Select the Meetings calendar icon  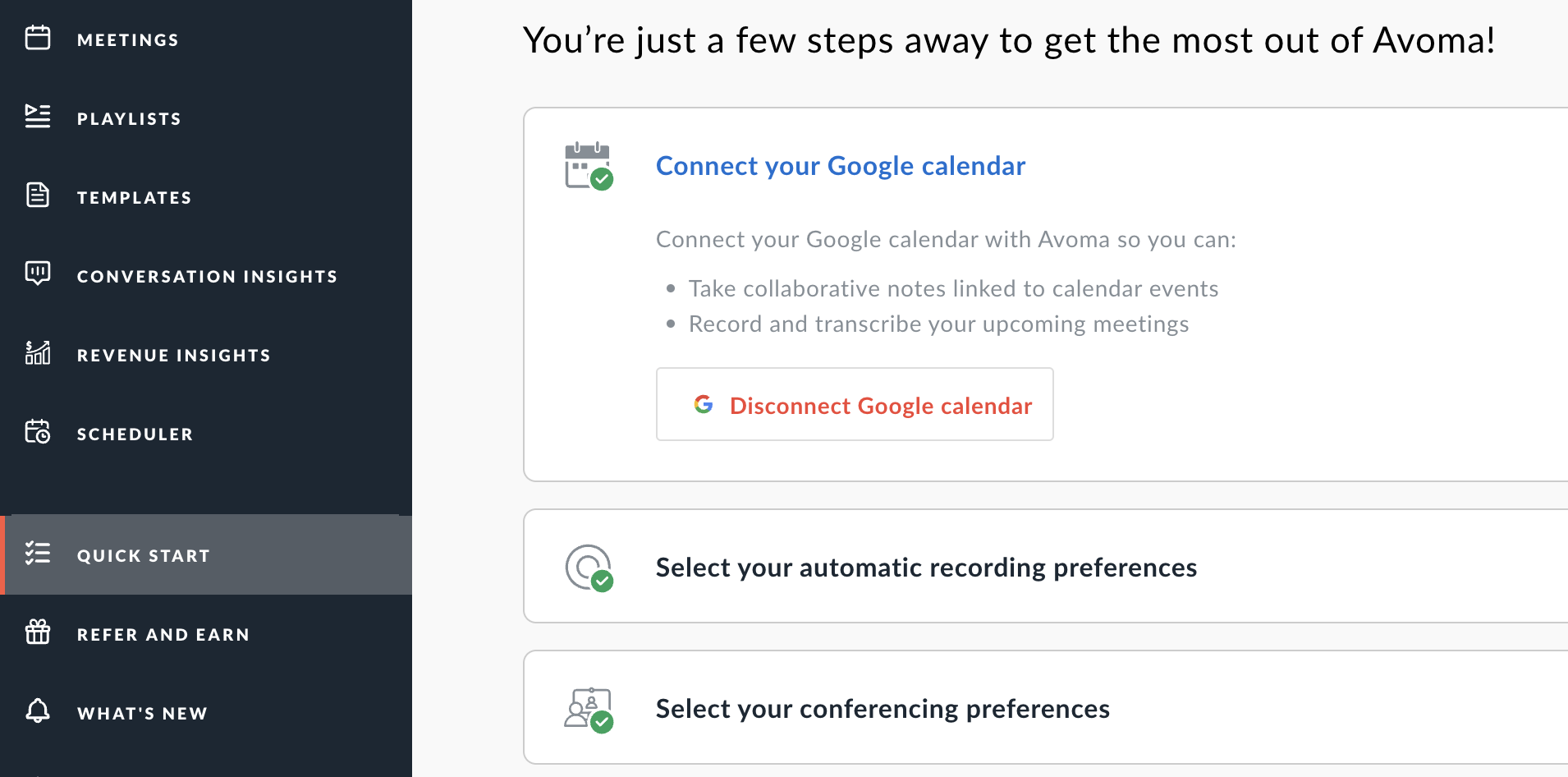pos(38,38)
